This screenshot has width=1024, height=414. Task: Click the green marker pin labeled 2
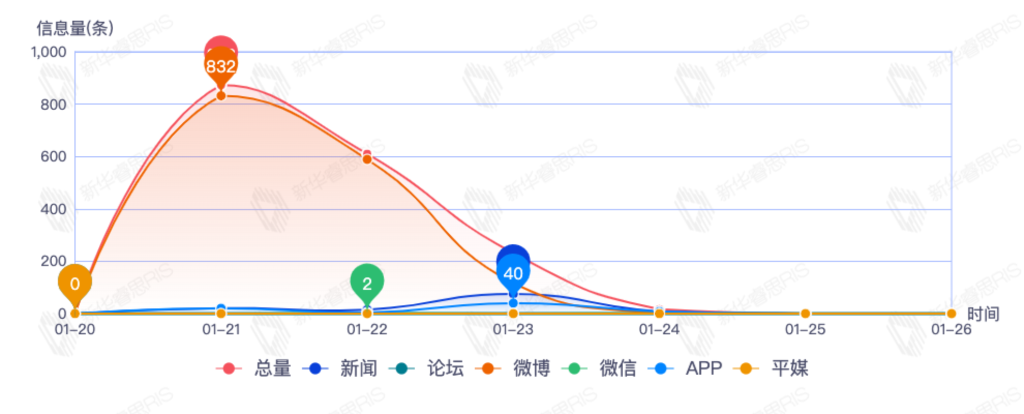(x=367, y=283)
